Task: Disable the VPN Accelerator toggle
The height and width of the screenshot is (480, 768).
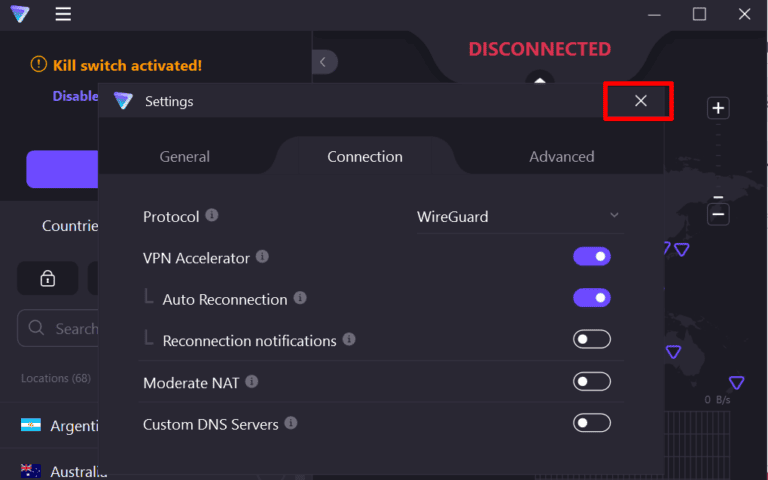Action: click(x=591, y=257)
